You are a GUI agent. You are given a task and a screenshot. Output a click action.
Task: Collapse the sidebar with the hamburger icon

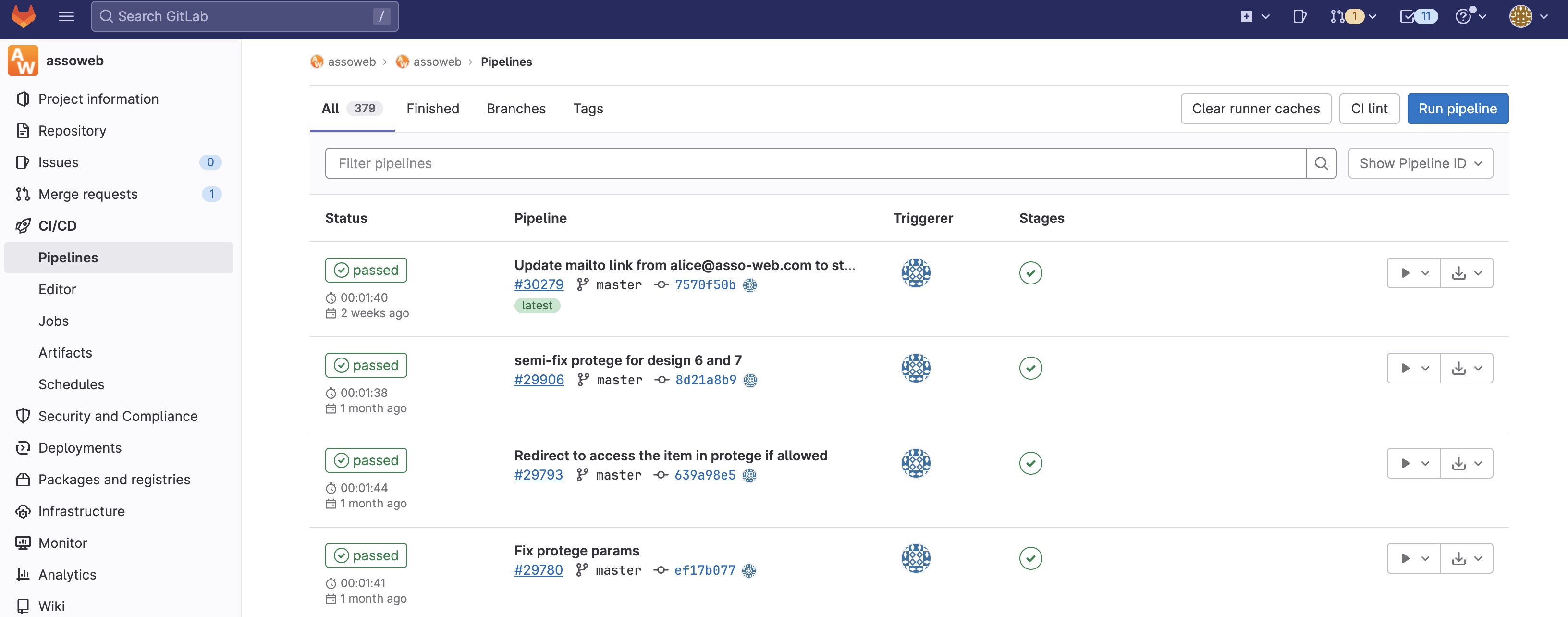point(66,16)
